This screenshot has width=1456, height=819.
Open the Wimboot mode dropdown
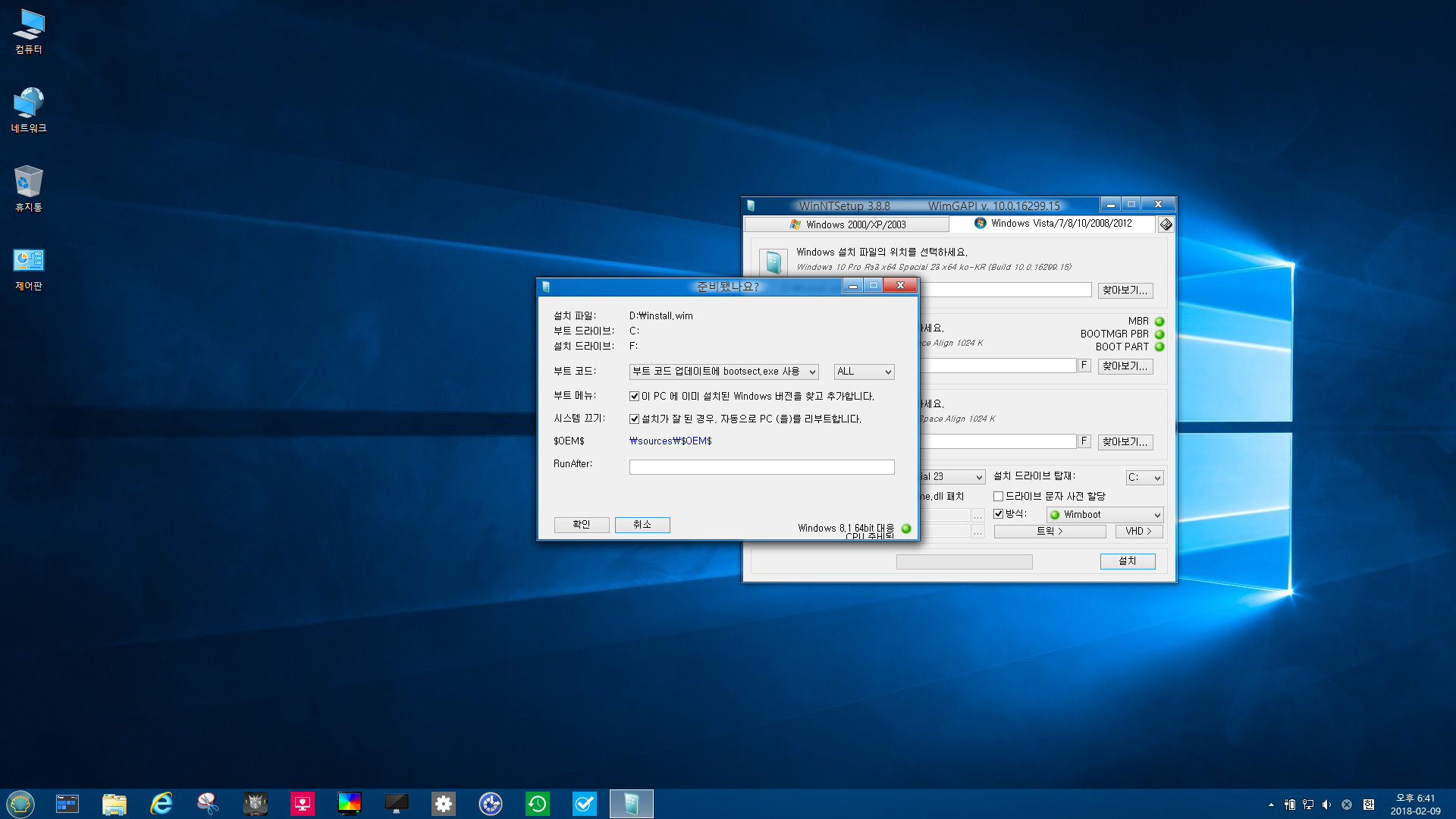coord(1105,515)
